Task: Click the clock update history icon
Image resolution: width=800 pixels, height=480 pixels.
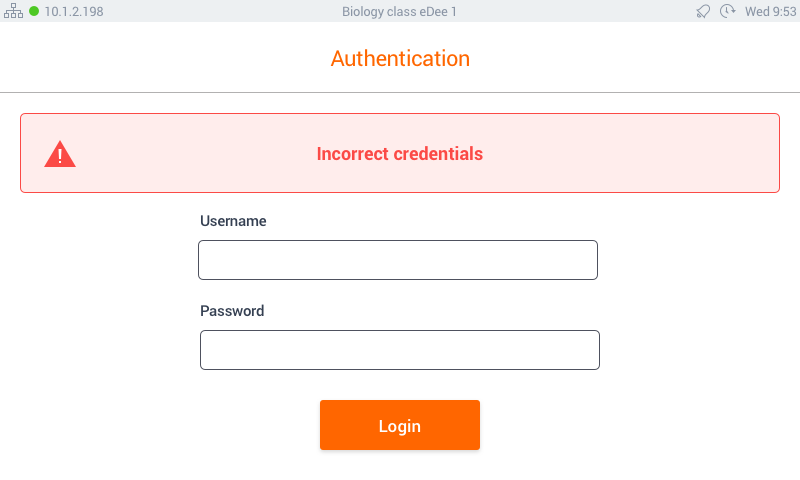Action: [x=727, y=11]
